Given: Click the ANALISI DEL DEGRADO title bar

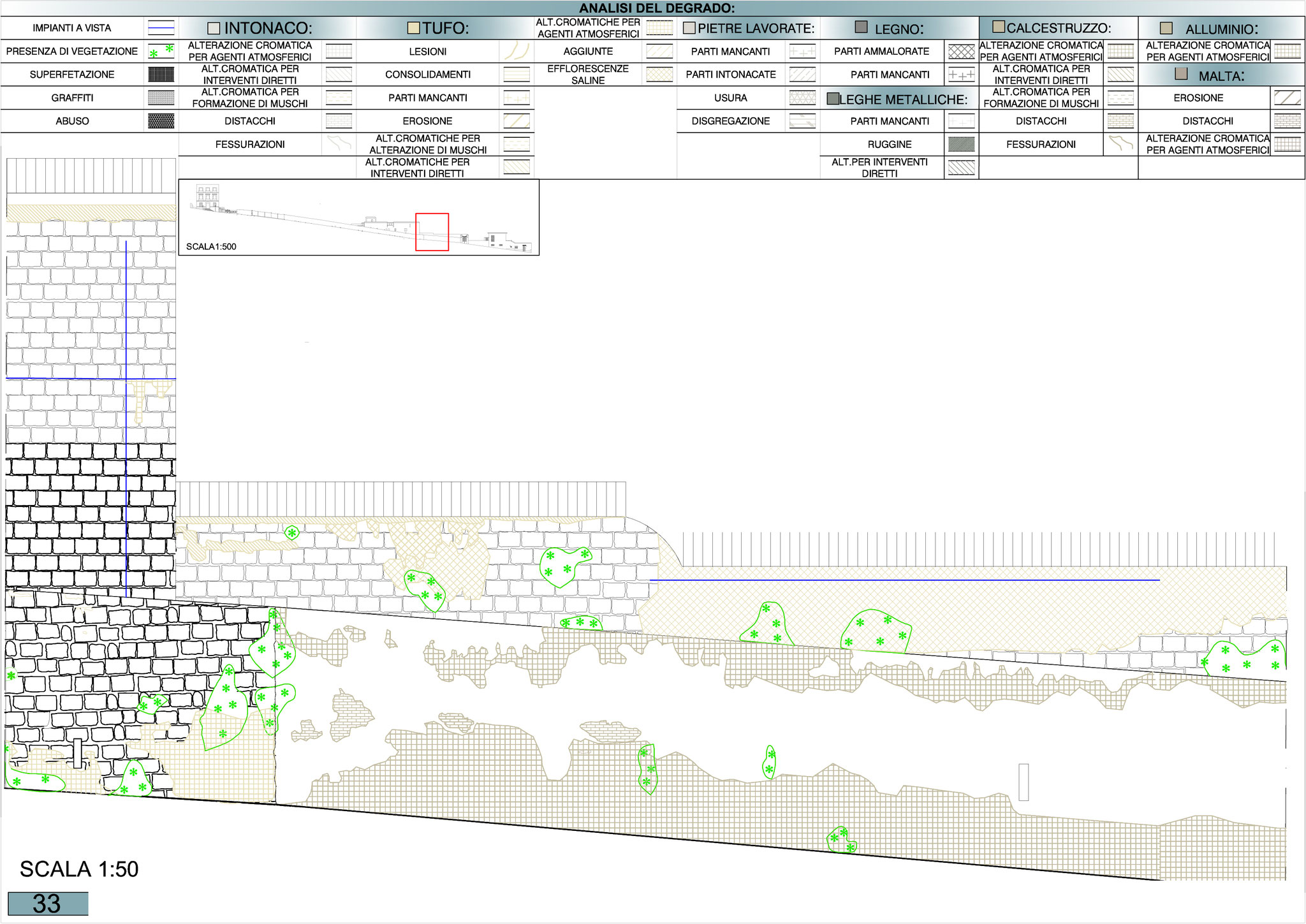Looking at the screenshot, I should click(656, 8).
